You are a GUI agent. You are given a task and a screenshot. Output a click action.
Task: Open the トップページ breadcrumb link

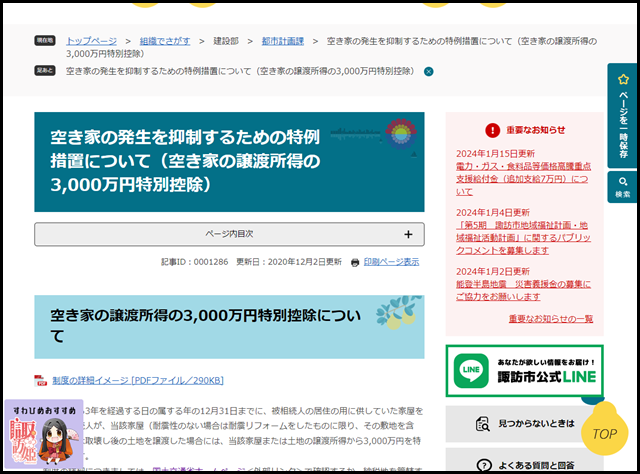click(x=91, y=41)
